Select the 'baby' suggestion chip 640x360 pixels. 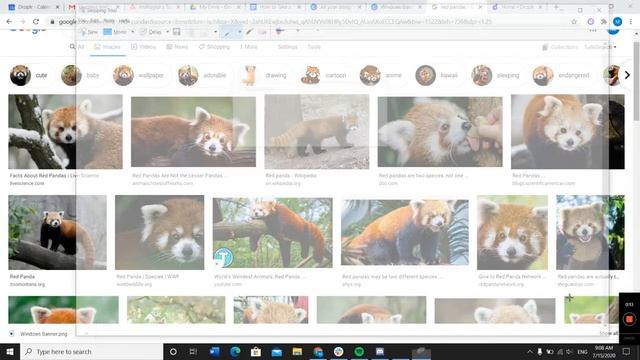[x=81, y=75]
